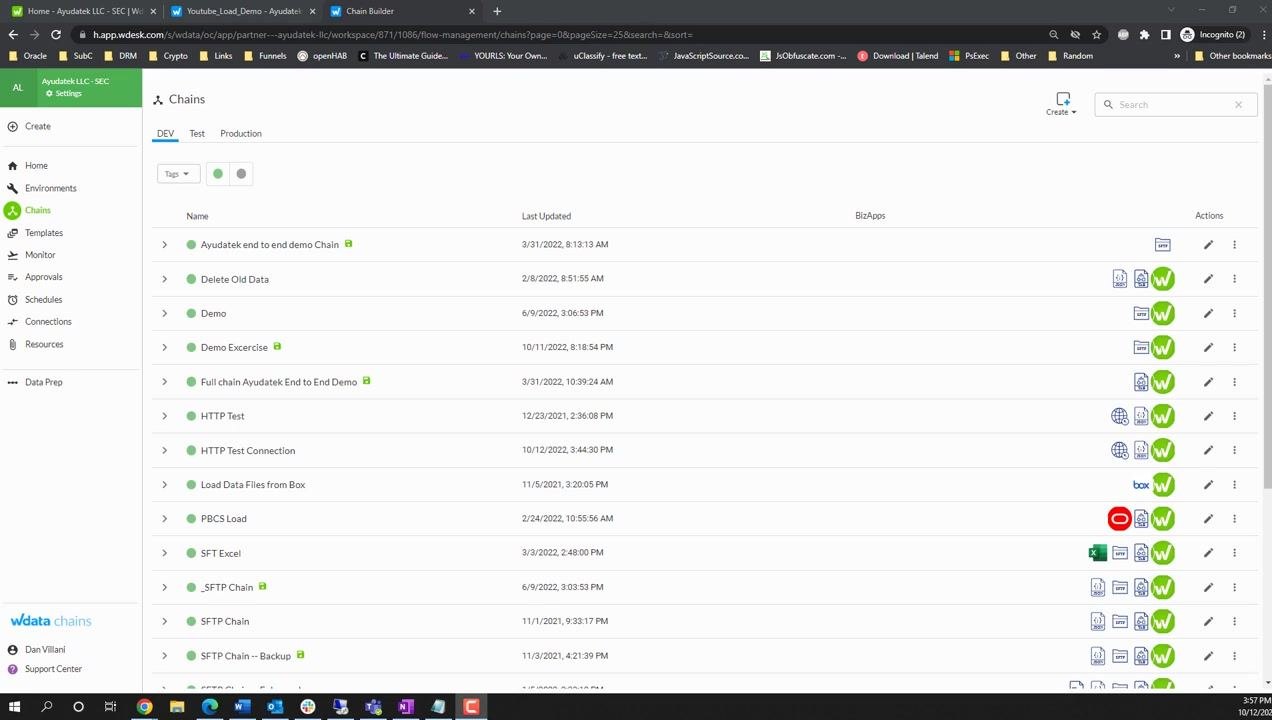1272x720 pixels.
Task: Go to Environments in the sidebar
Action: click(x=50, y=188)
